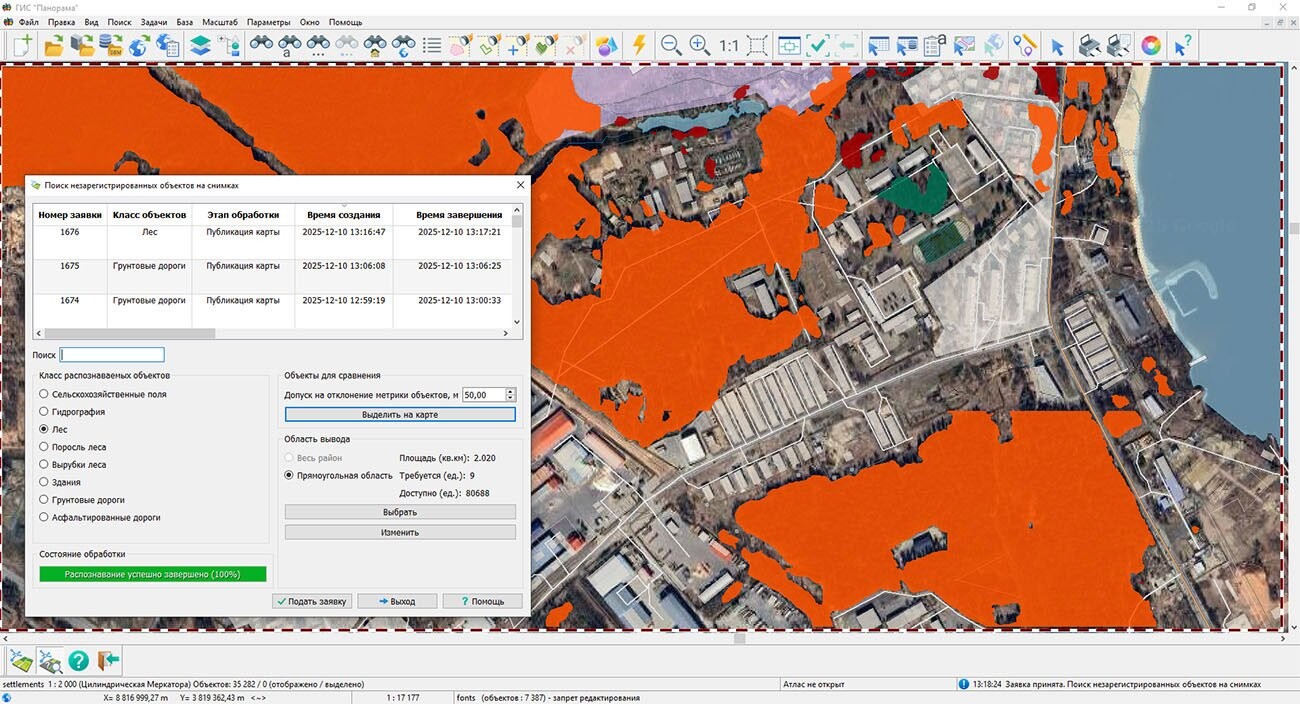Choose the Здания radio option

pyautogui.click(x=44, y=482)
